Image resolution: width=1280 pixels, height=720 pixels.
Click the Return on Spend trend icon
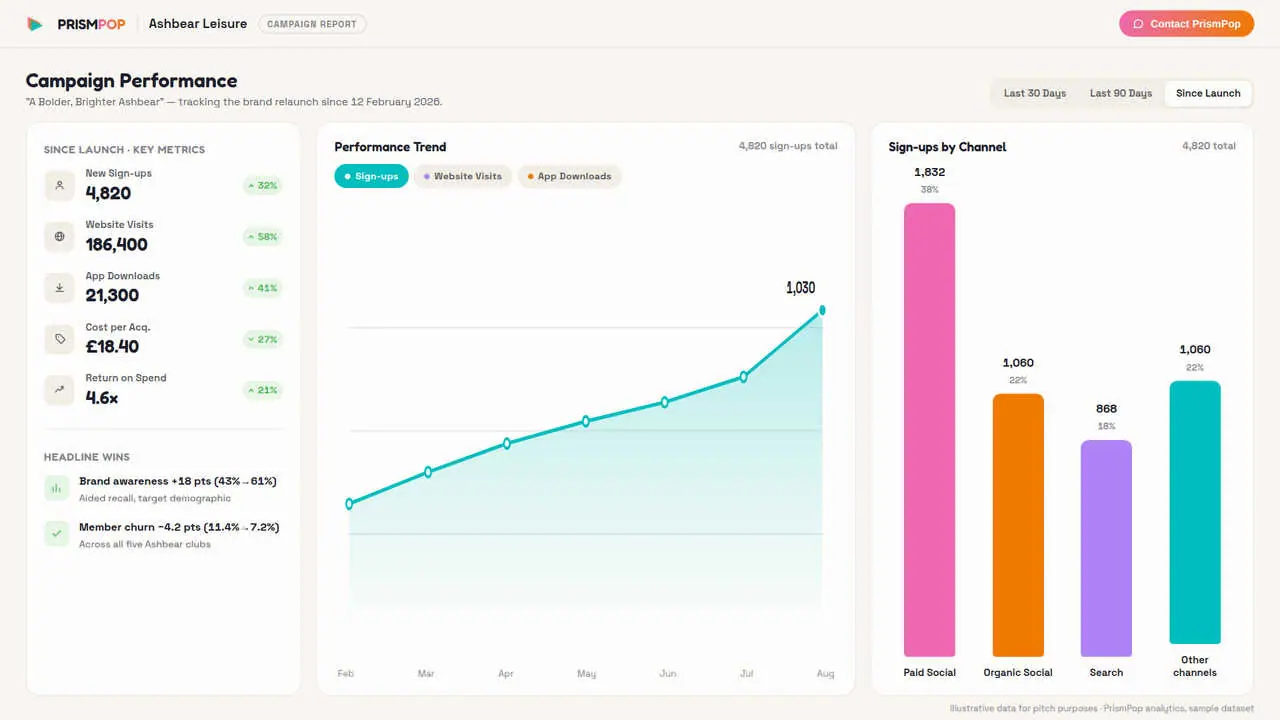60,390
